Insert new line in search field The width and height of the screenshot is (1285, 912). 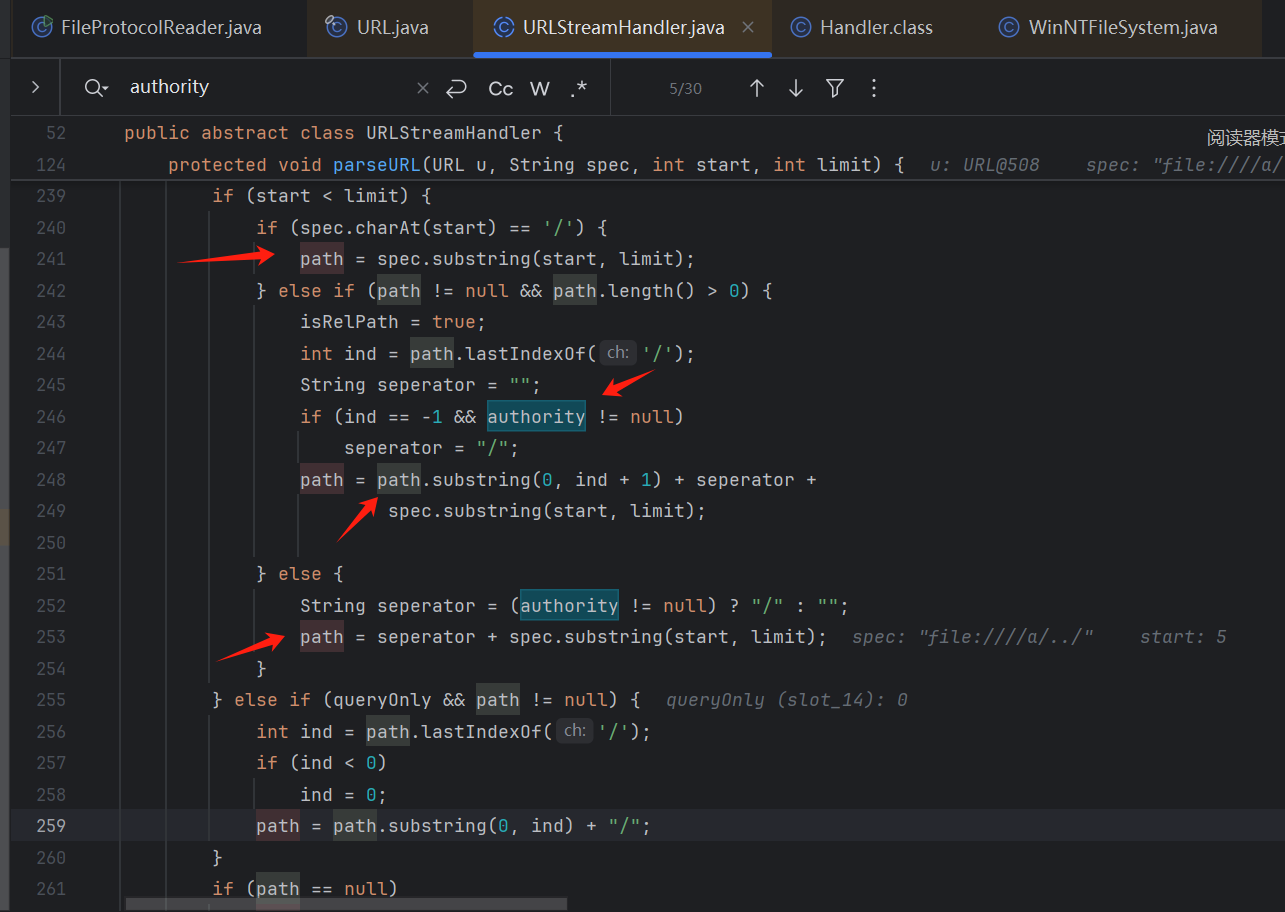pyautogui.click(x=457, y=88)
